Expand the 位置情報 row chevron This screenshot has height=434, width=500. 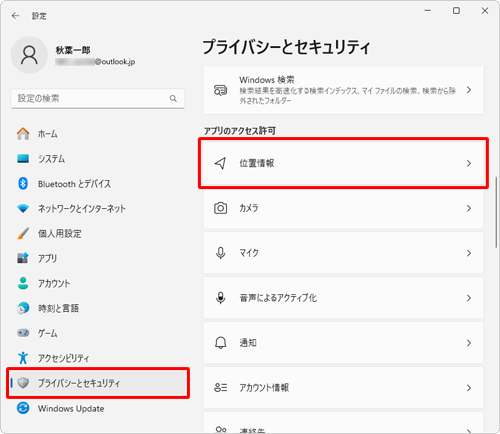click(x=469, y=163)
